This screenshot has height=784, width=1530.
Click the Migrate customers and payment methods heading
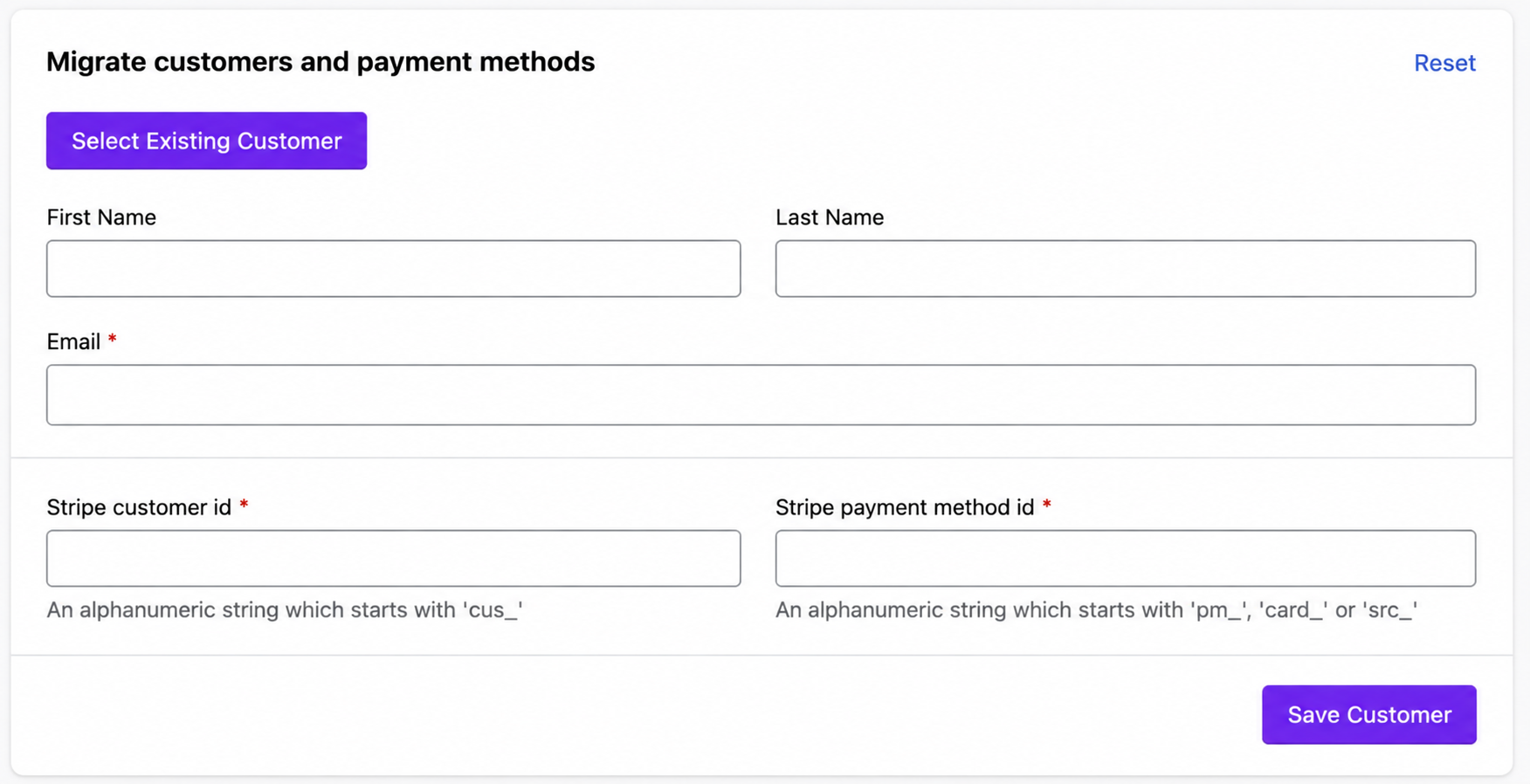[320, 62]
